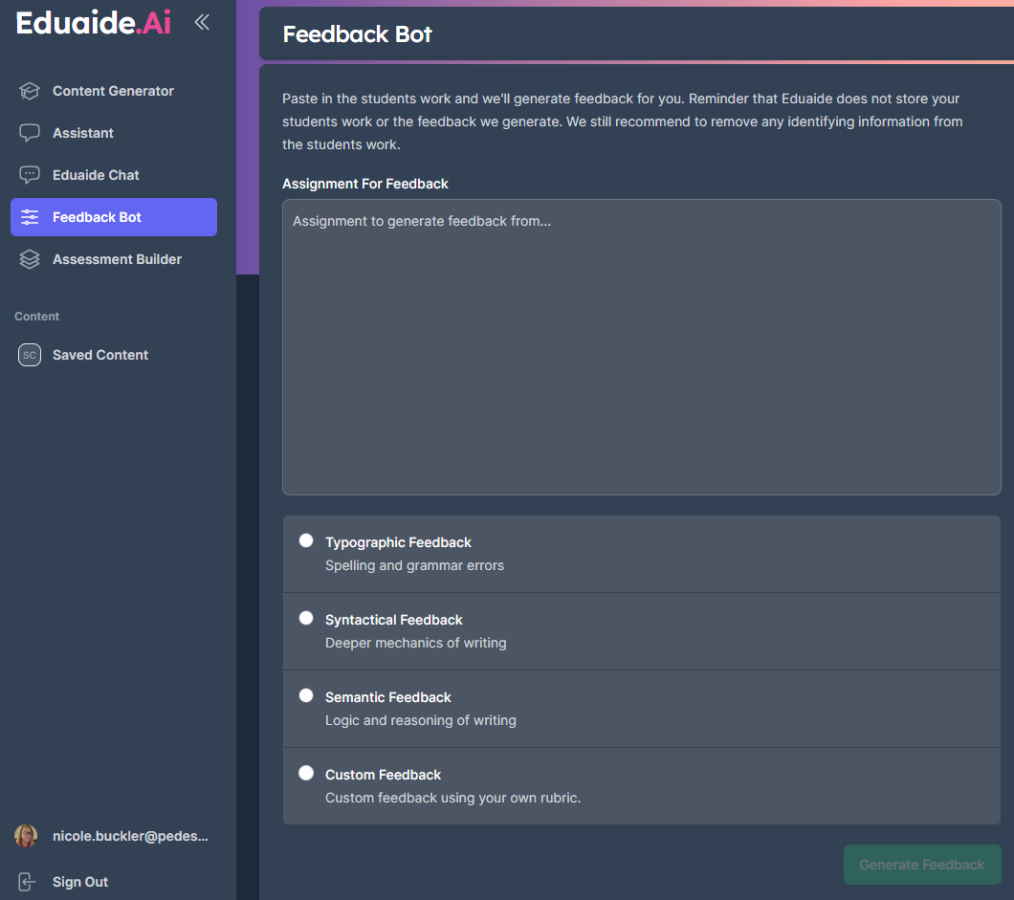Click the Assistant speech bubble icon
Screen dimensions: 1014x900
(x=29, y=133)
